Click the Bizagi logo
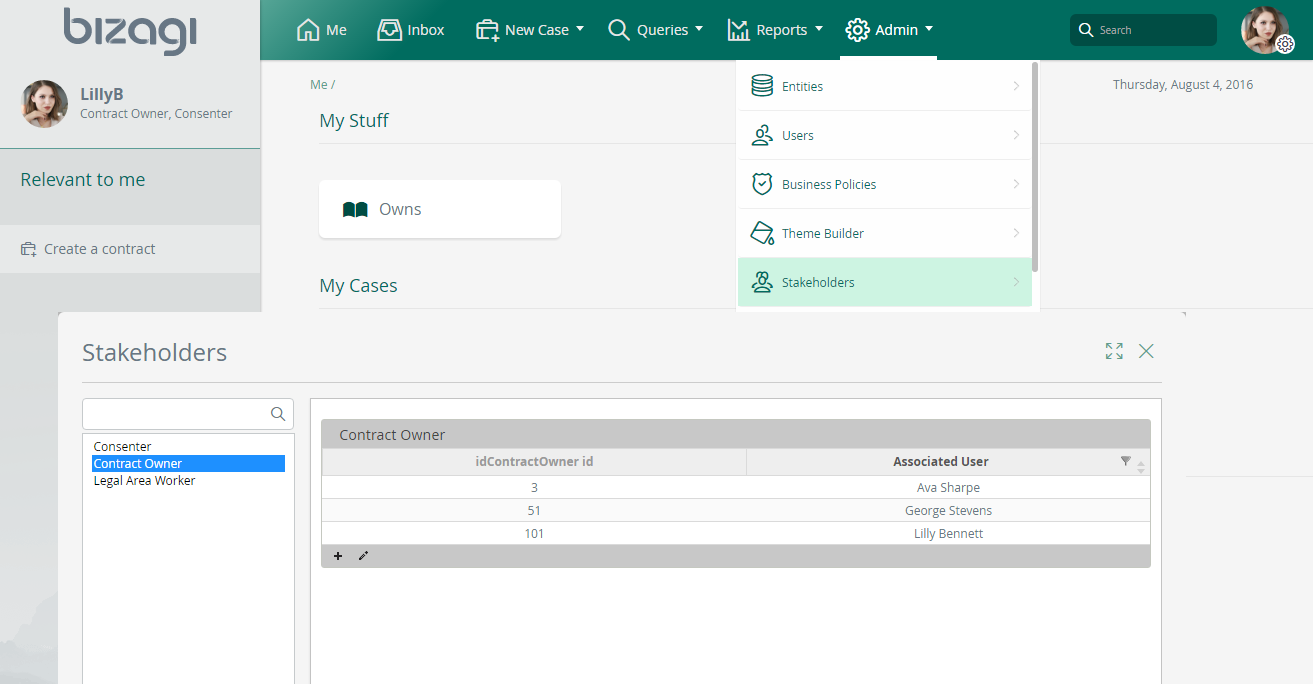The width and height of the screenshot is (1313, 684). pos(130,30)
